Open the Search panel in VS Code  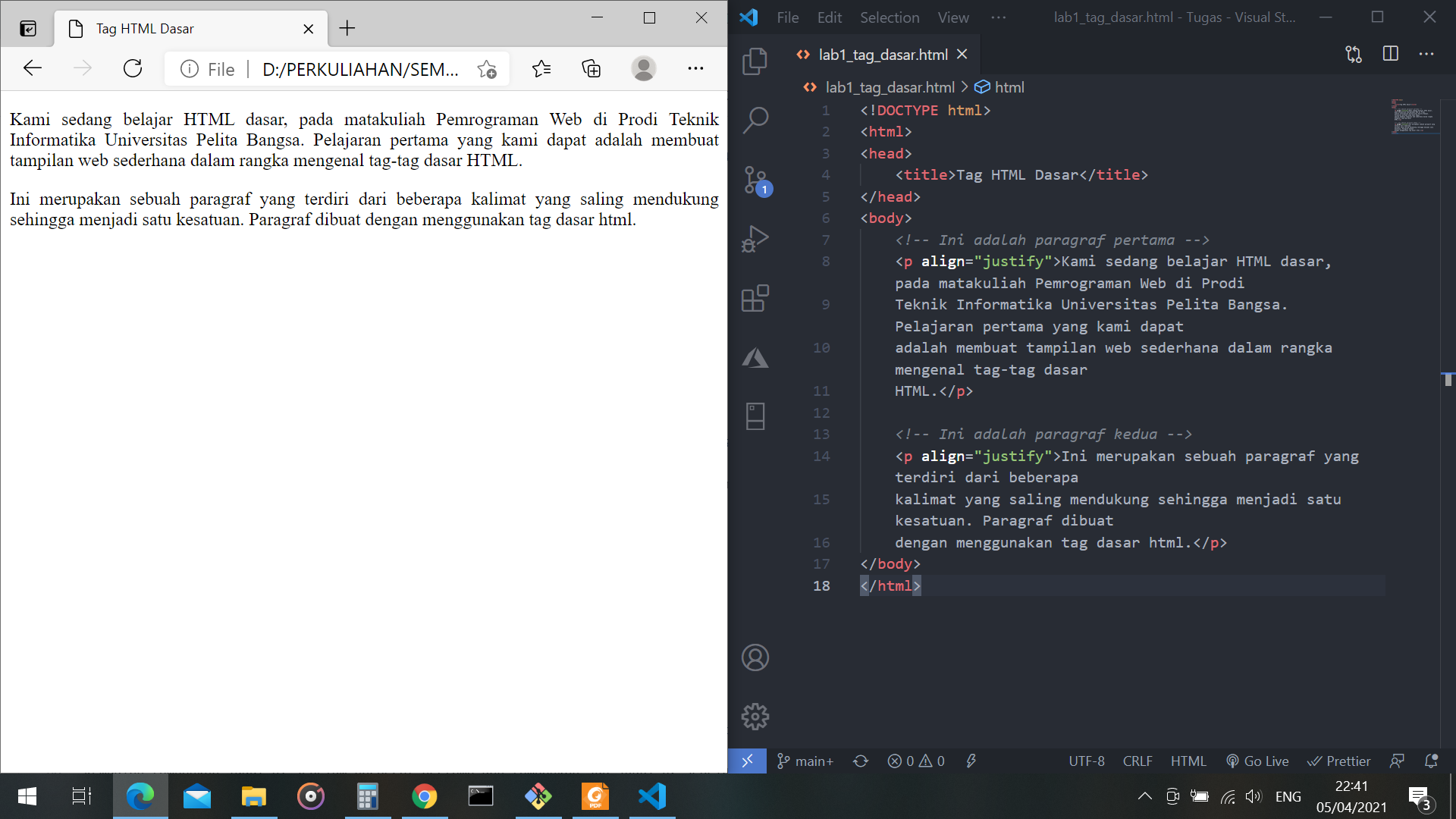(x=755, y=120)
